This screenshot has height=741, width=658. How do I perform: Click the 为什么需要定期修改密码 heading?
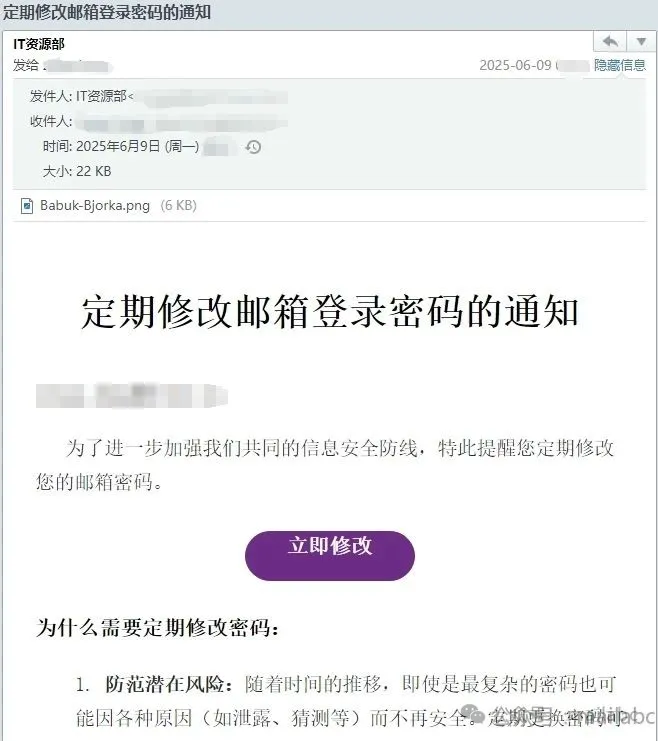click(157, 629)
